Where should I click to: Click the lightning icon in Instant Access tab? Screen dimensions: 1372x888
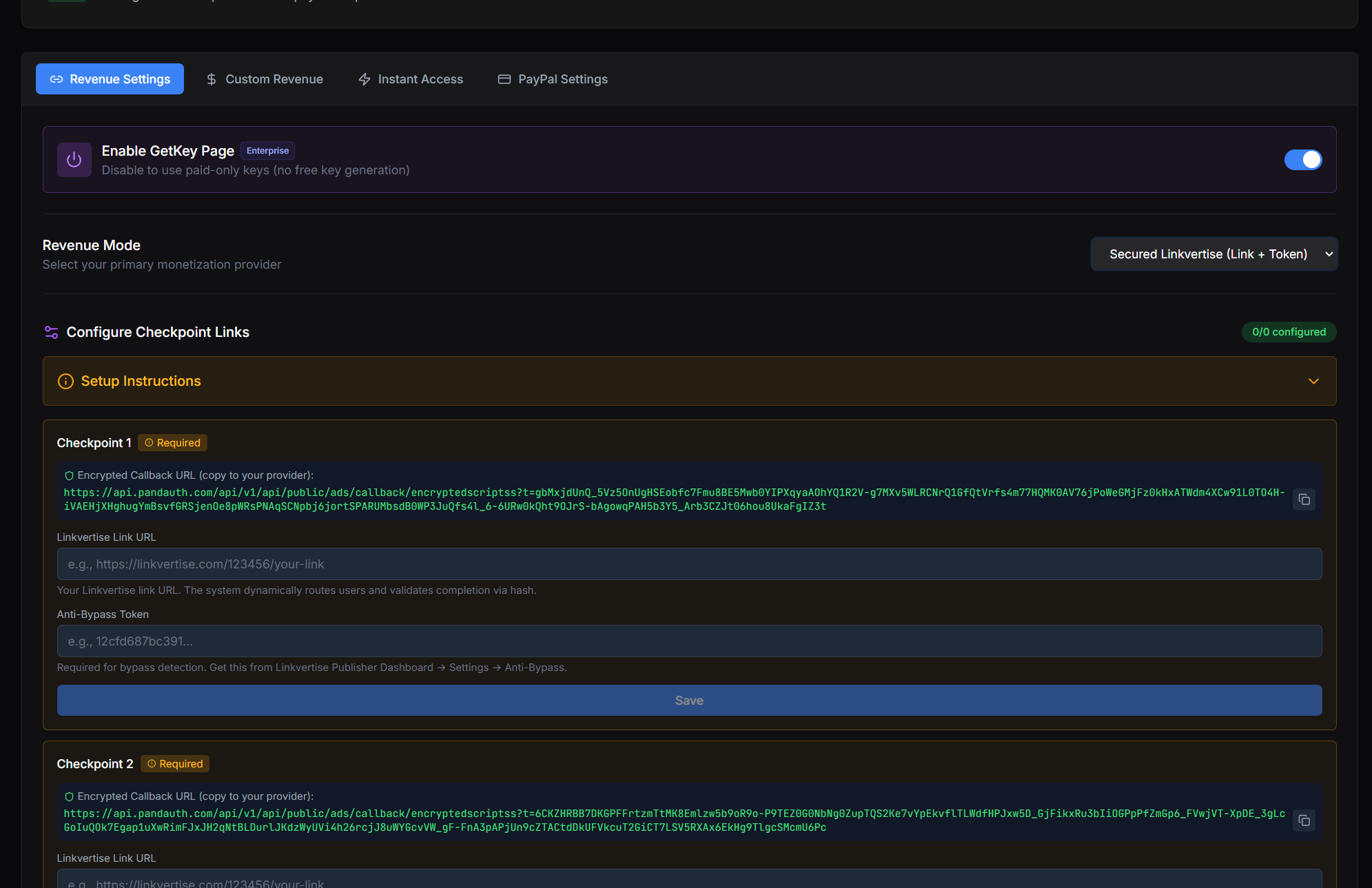(365, 79)
